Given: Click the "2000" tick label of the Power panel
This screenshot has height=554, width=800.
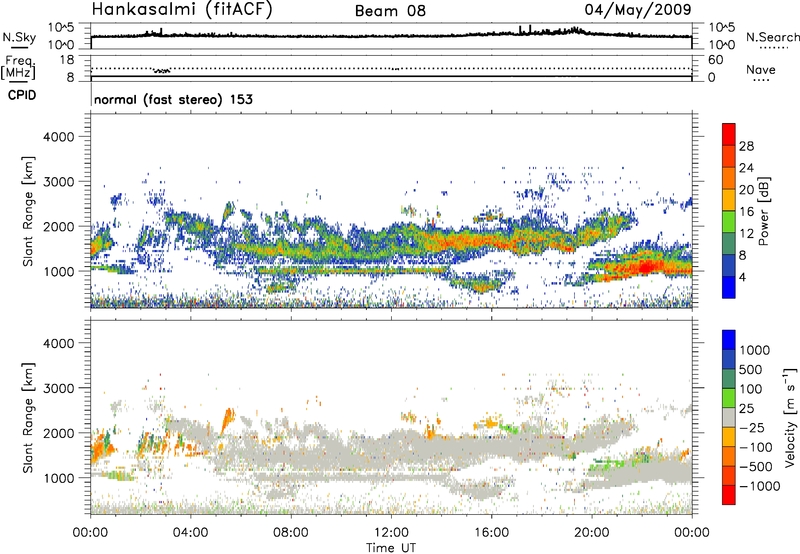Looking at the screenshot, I should [x=58, y=226].
